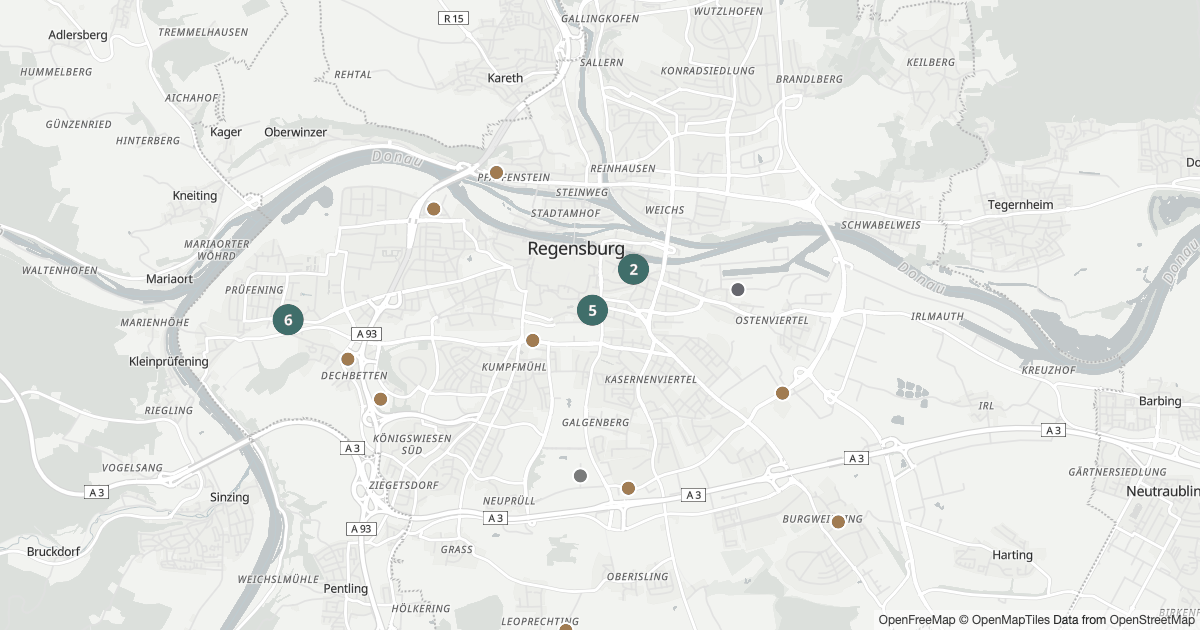Click the Mariaort label
Viewport: 1200px width, 630px height.
(169, 279)
